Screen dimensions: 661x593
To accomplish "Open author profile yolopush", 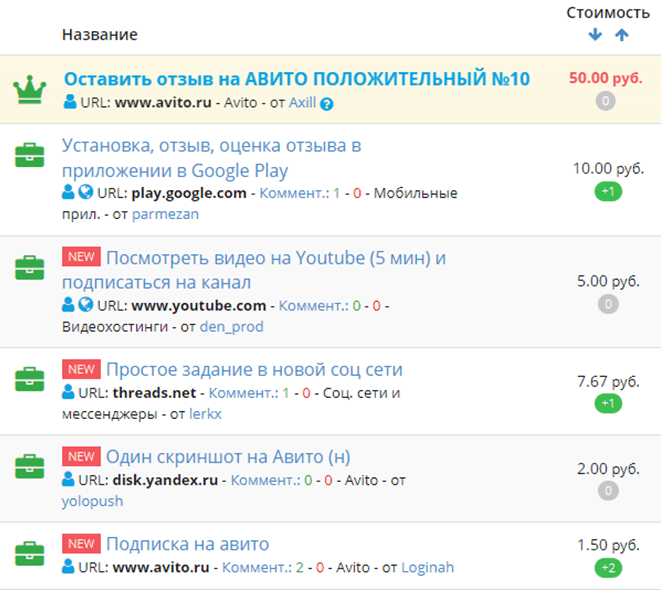I will click(x=92, y=502).
